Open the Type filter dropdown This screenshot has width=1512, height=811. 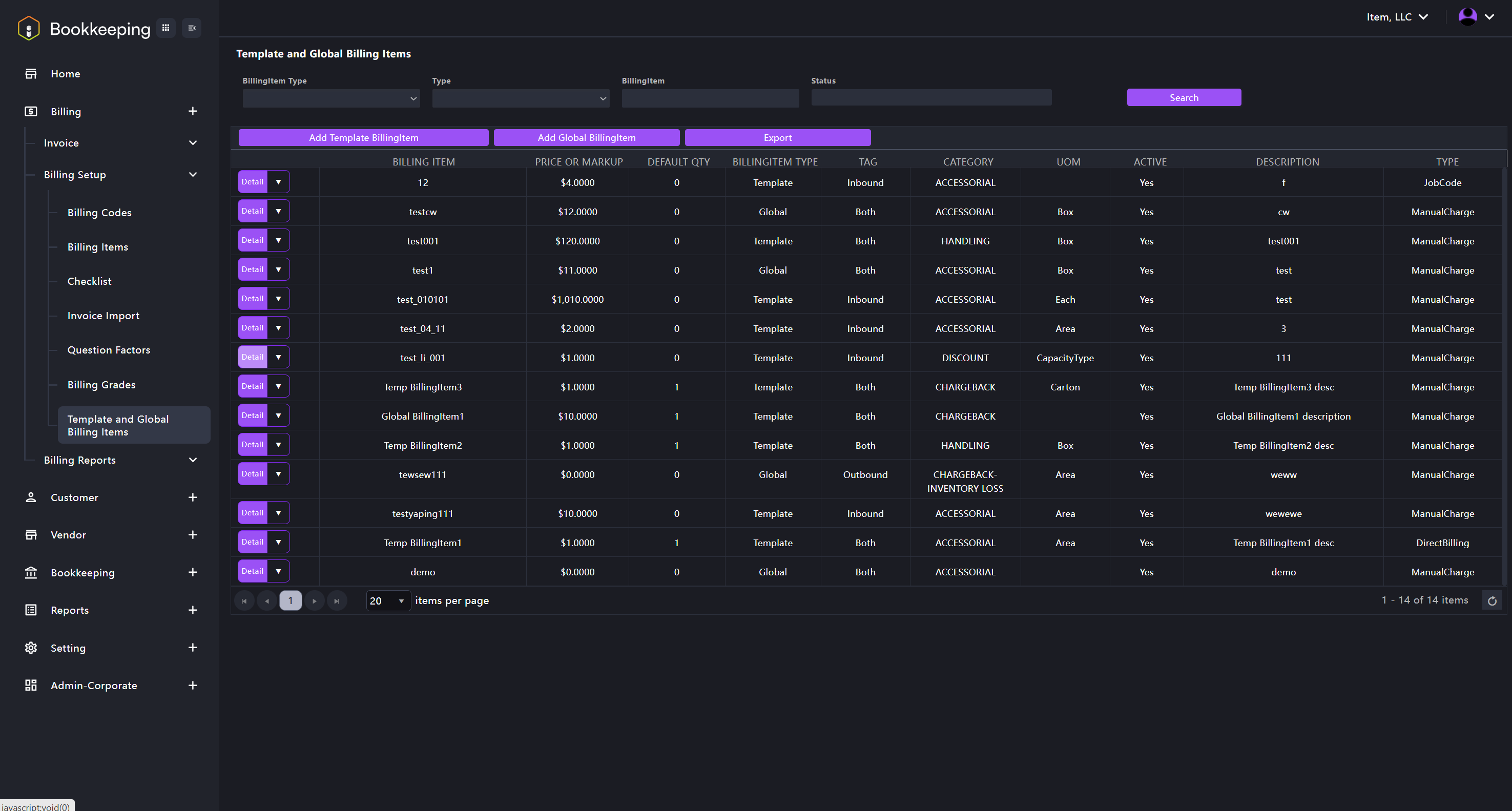coord(521,98)
